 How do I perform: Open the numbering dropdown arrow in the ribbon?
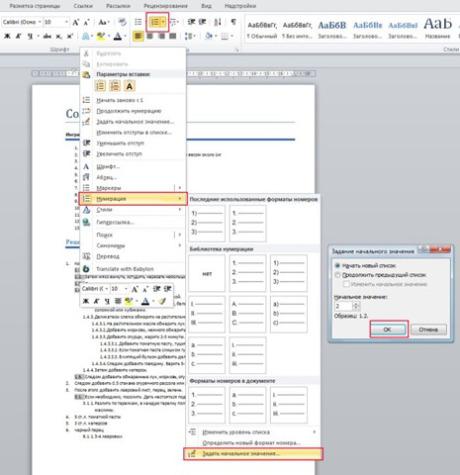163,22
